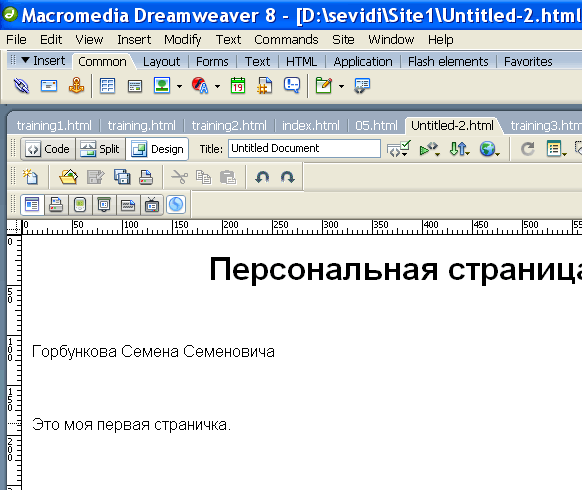This screenshot has width=582, height=490.
Task: Click the Title input field
Action: (304, 148)
